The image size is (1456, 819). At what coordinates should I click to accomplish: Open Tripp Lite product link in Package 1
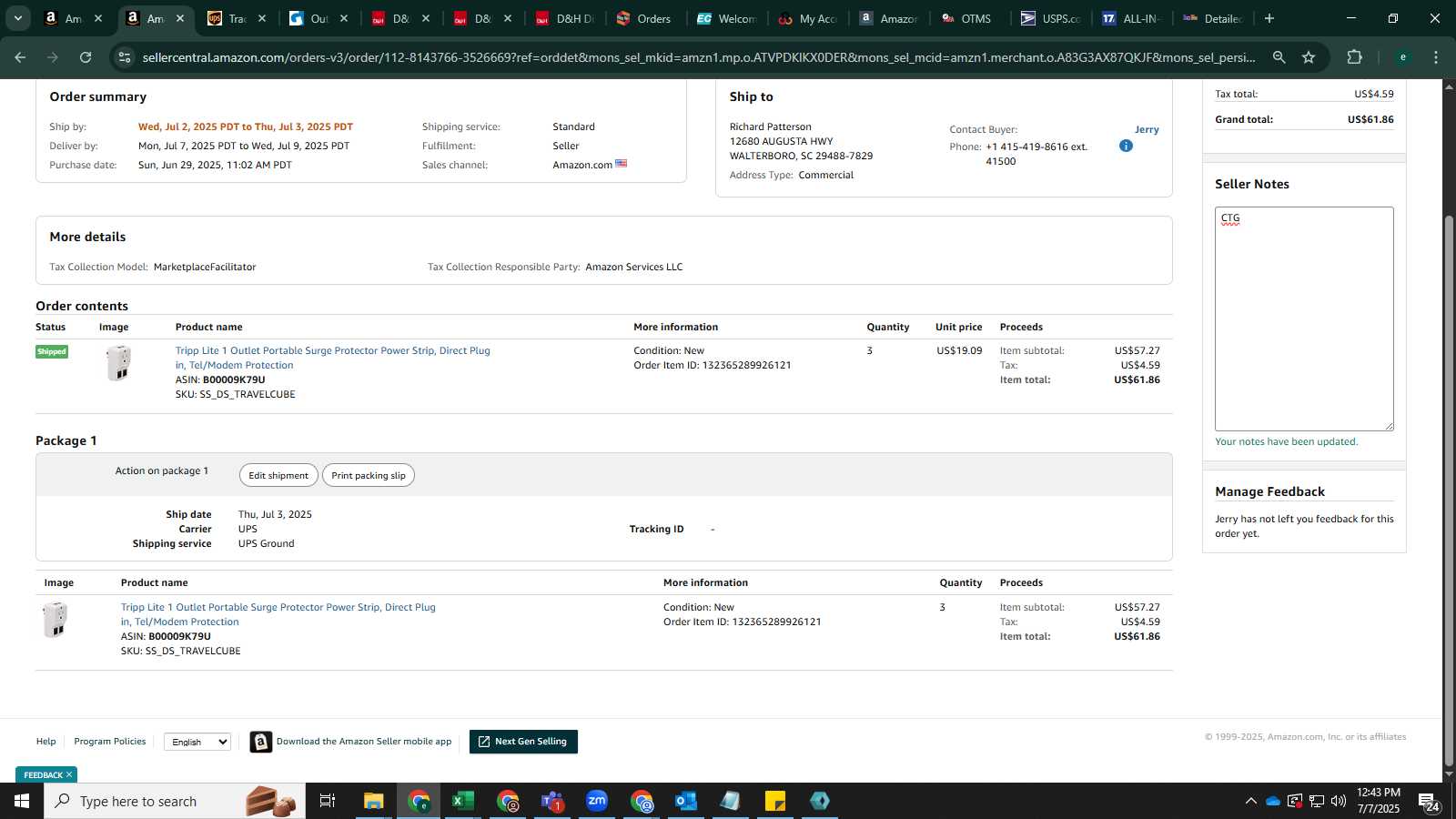pyautogui.click(x=278, y=614)
